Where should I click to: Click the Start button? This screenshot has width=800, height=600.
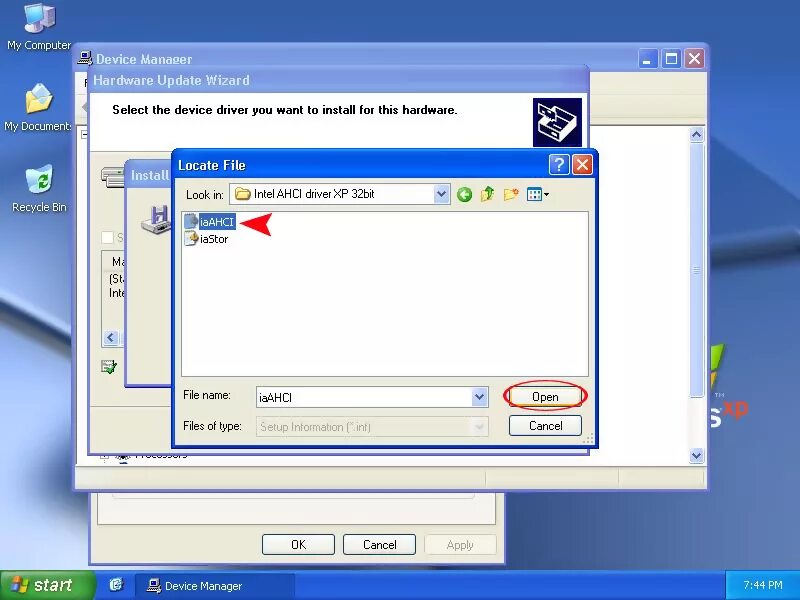47,585
